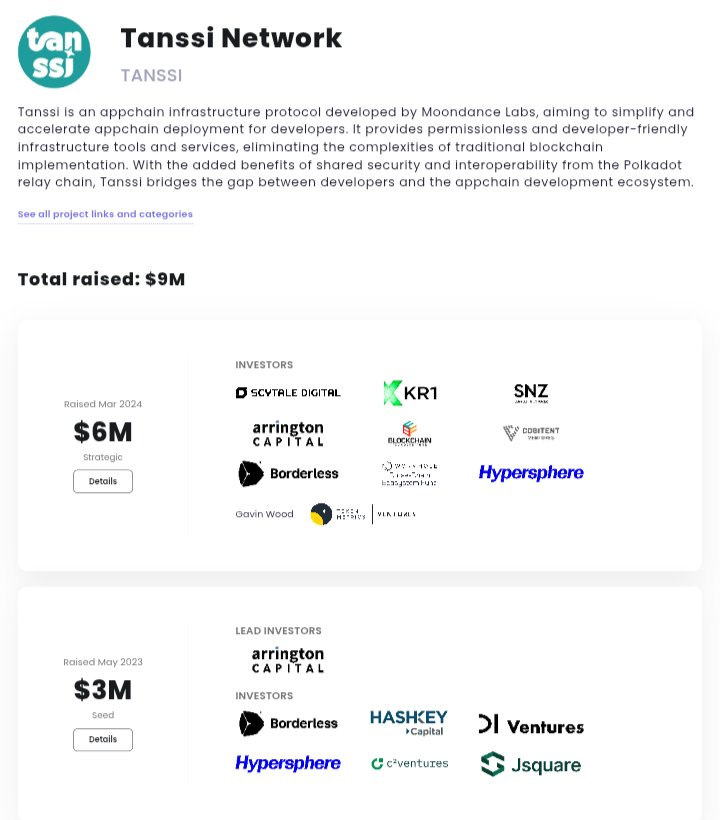Select the Jsquare investor logo
720x820 pixels.
(531, 765)
